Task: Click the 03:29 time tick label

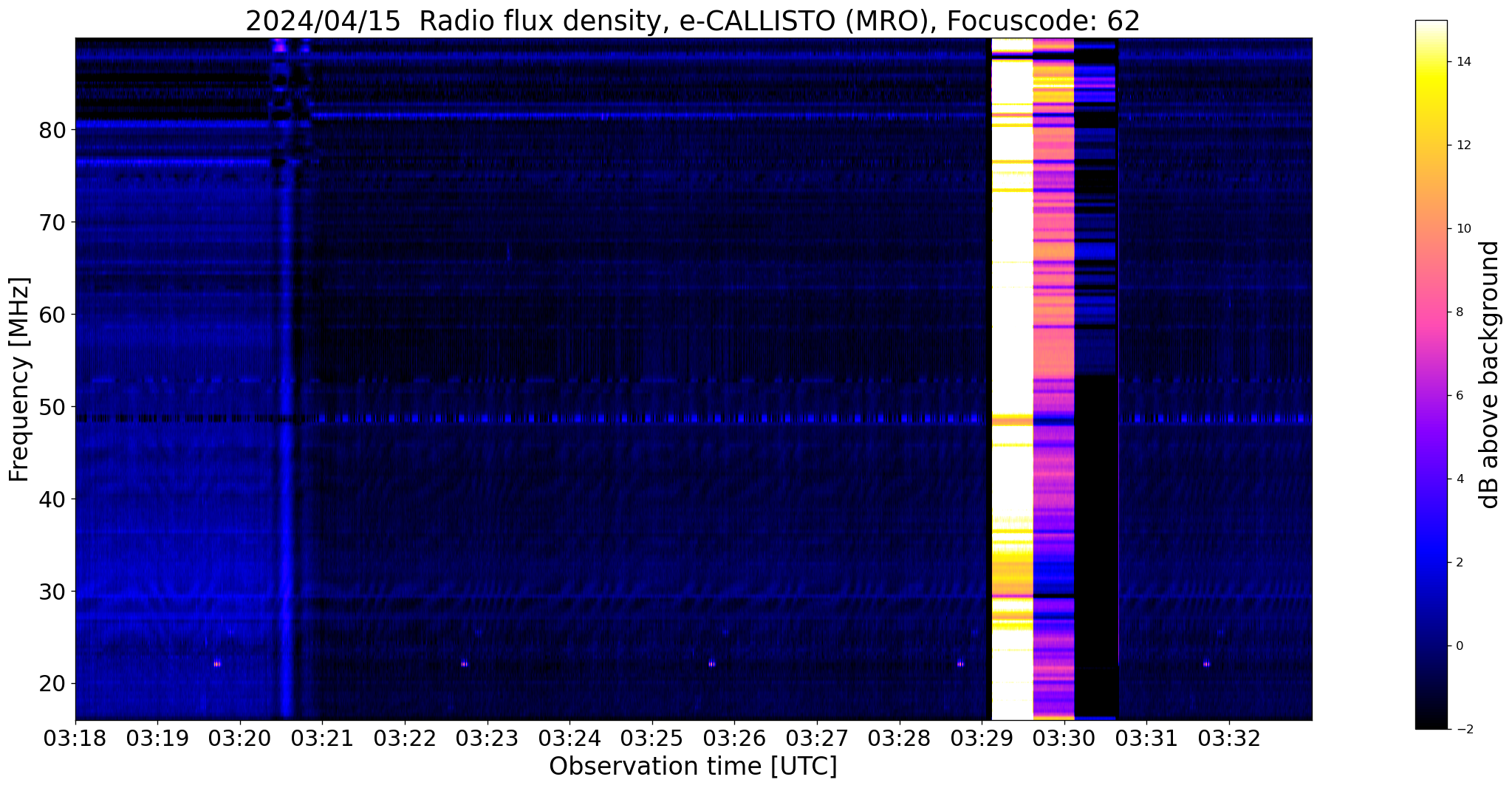Action: pyautogui.click(x=982, y=738)
